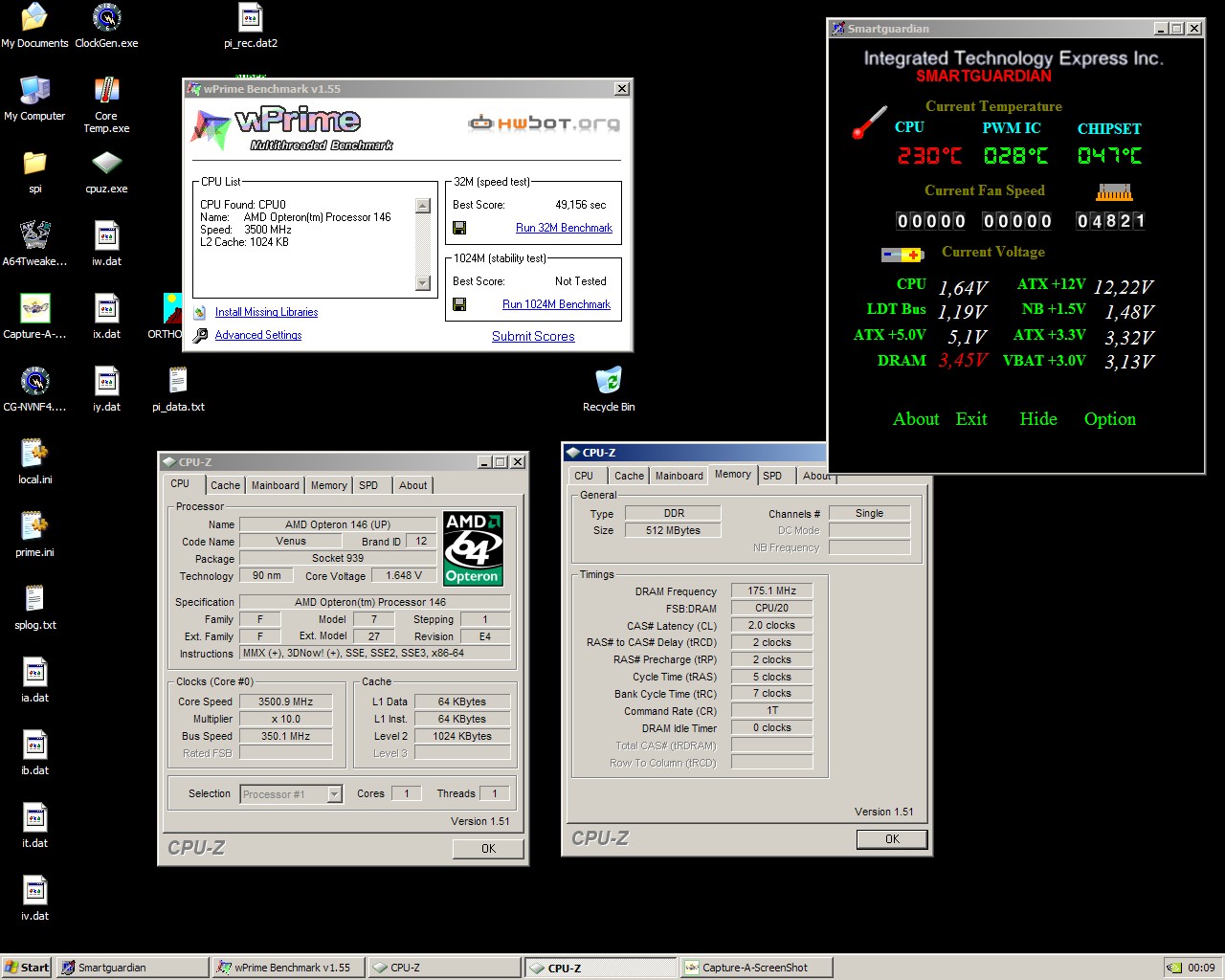The image size is (1225, 980).
Task: Open Option in Smartguardian
Action: [x=1110, y=419]
